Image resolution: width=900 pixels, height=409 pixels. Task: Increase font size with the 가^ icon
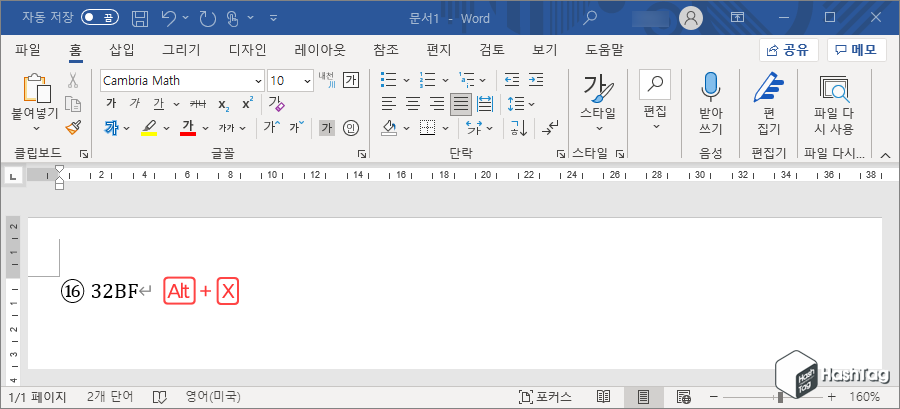tap(271, 127)
